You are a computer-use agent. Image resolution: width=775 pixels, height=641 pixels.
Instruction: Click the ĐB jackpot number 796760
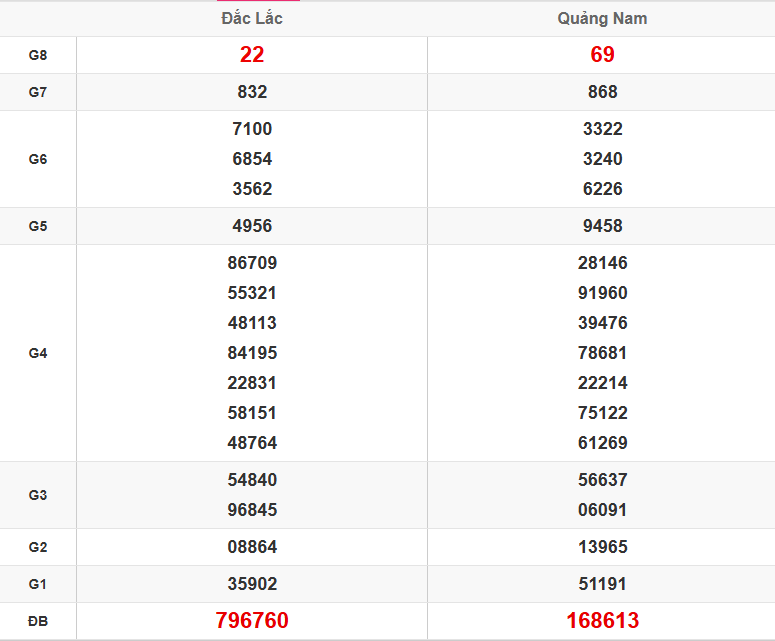252,621
